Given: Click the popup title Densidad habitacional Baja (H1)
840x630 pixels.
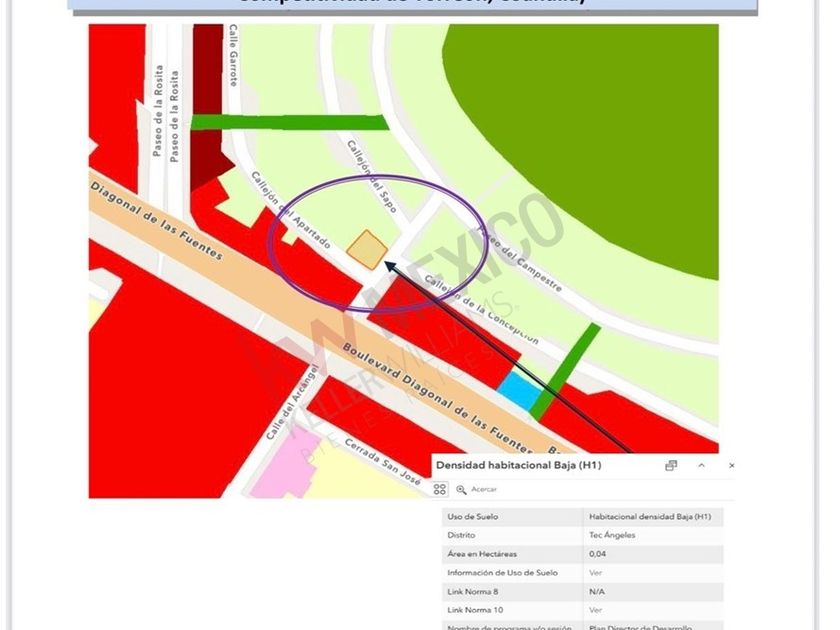Looking at the screenshot, I should pyautogui.click(x=519, y=465).
